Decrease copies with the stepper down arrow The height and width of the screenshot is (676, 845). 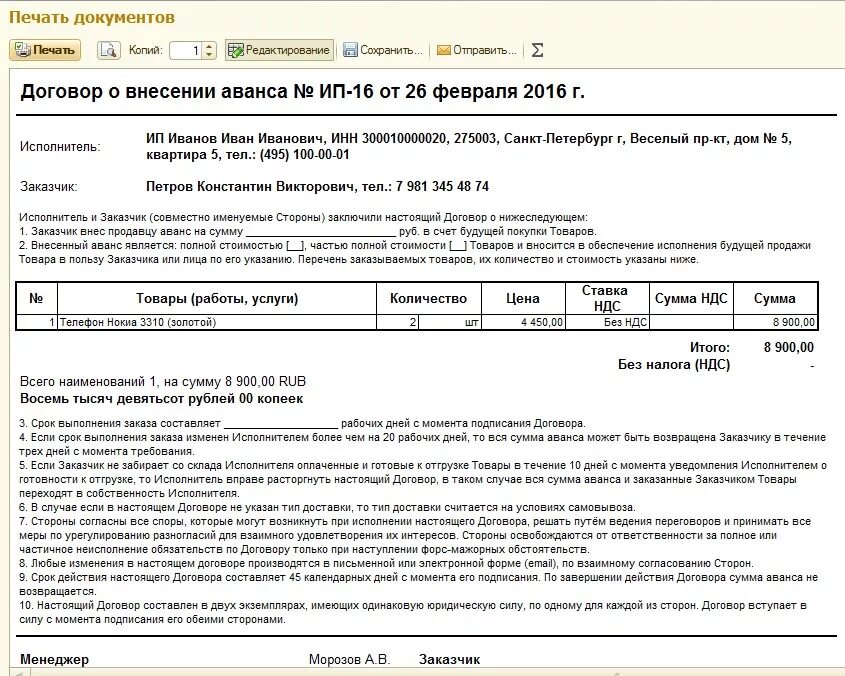point(209,55)
